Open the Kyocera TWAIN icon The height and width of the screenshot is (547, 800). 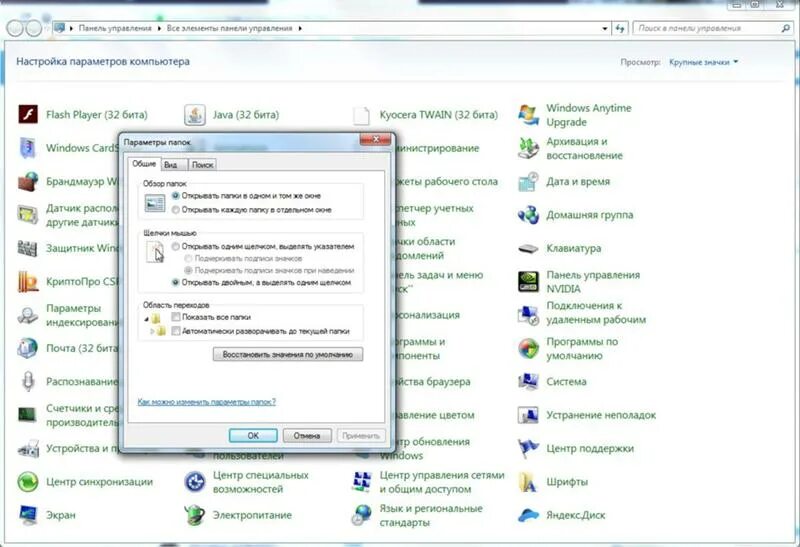pyautogui.click(x=361, y=115)
